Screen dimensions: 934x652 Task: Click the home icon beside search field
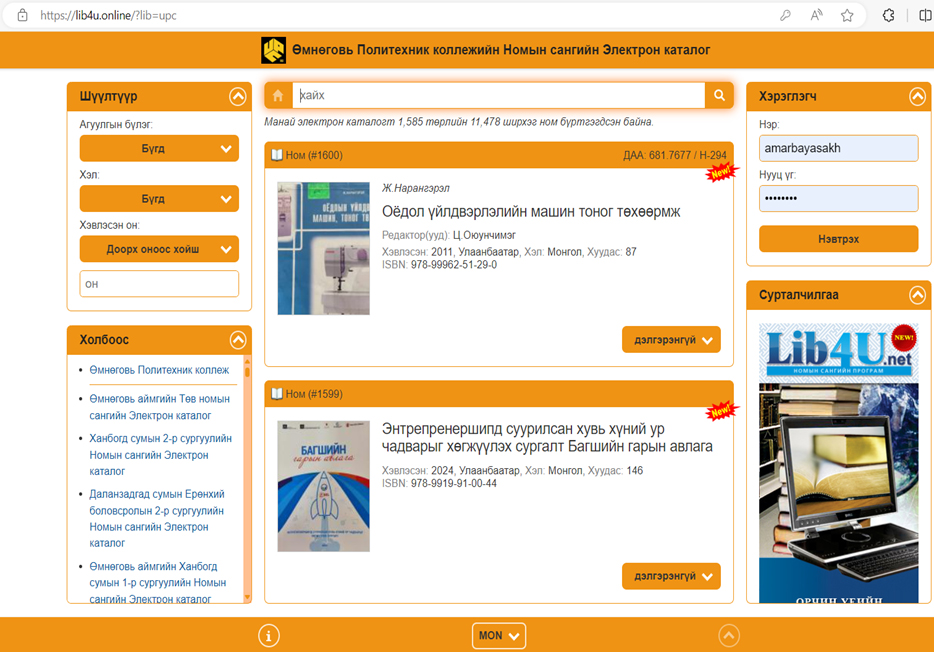click(x=278, y=96)
